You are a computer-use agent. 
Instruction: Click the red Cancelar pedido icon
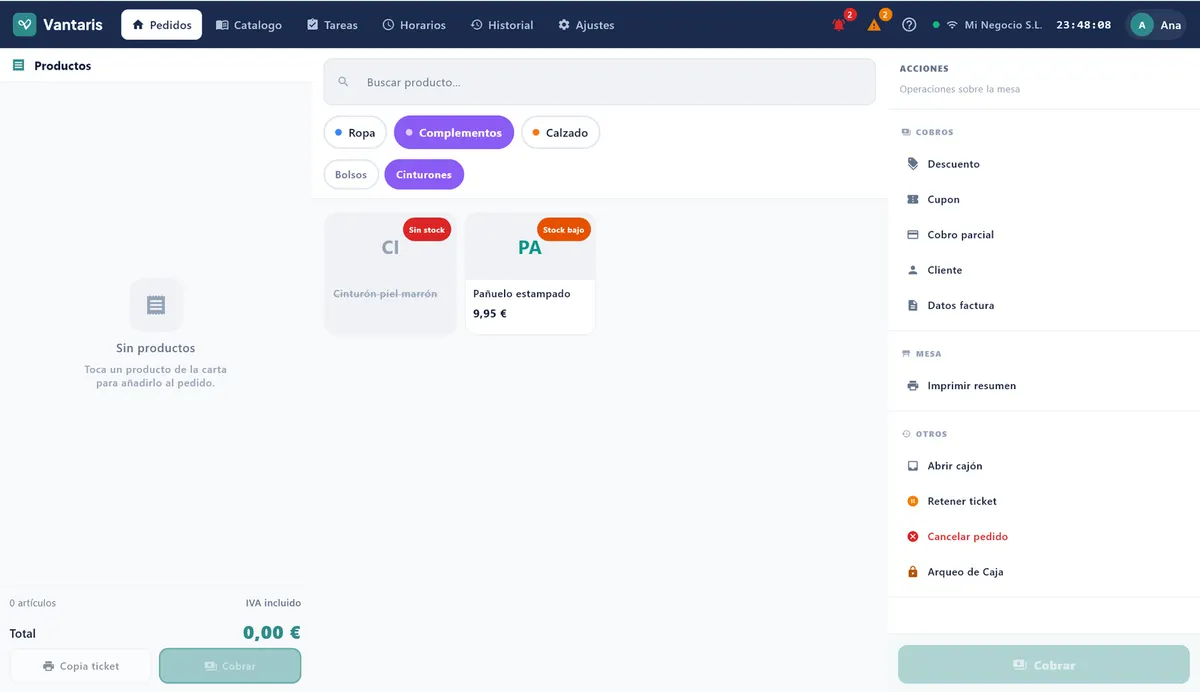(912, 537)
